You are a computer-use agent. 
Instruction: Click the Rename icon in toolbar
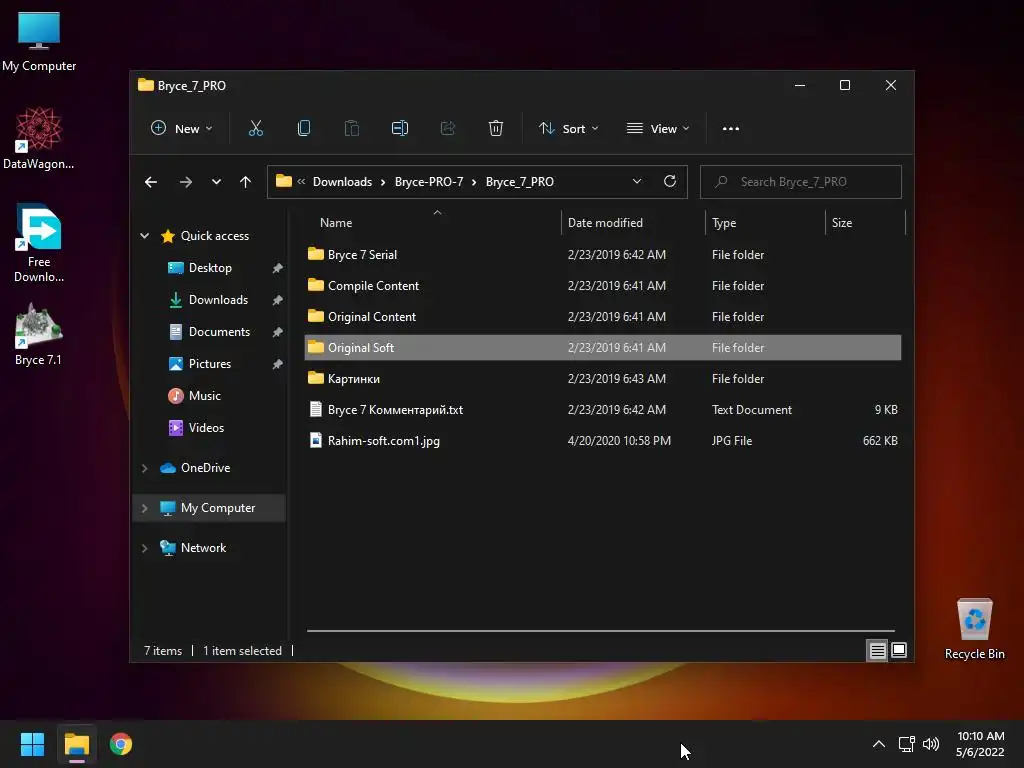[400, 129]
